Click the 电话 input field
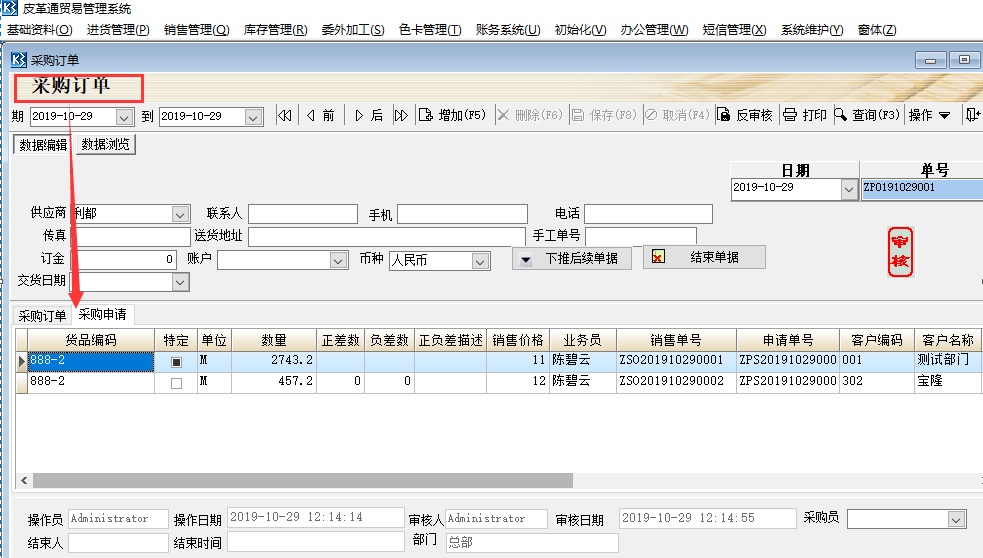The height and width of the screenshot is (558, 983). 648,214
